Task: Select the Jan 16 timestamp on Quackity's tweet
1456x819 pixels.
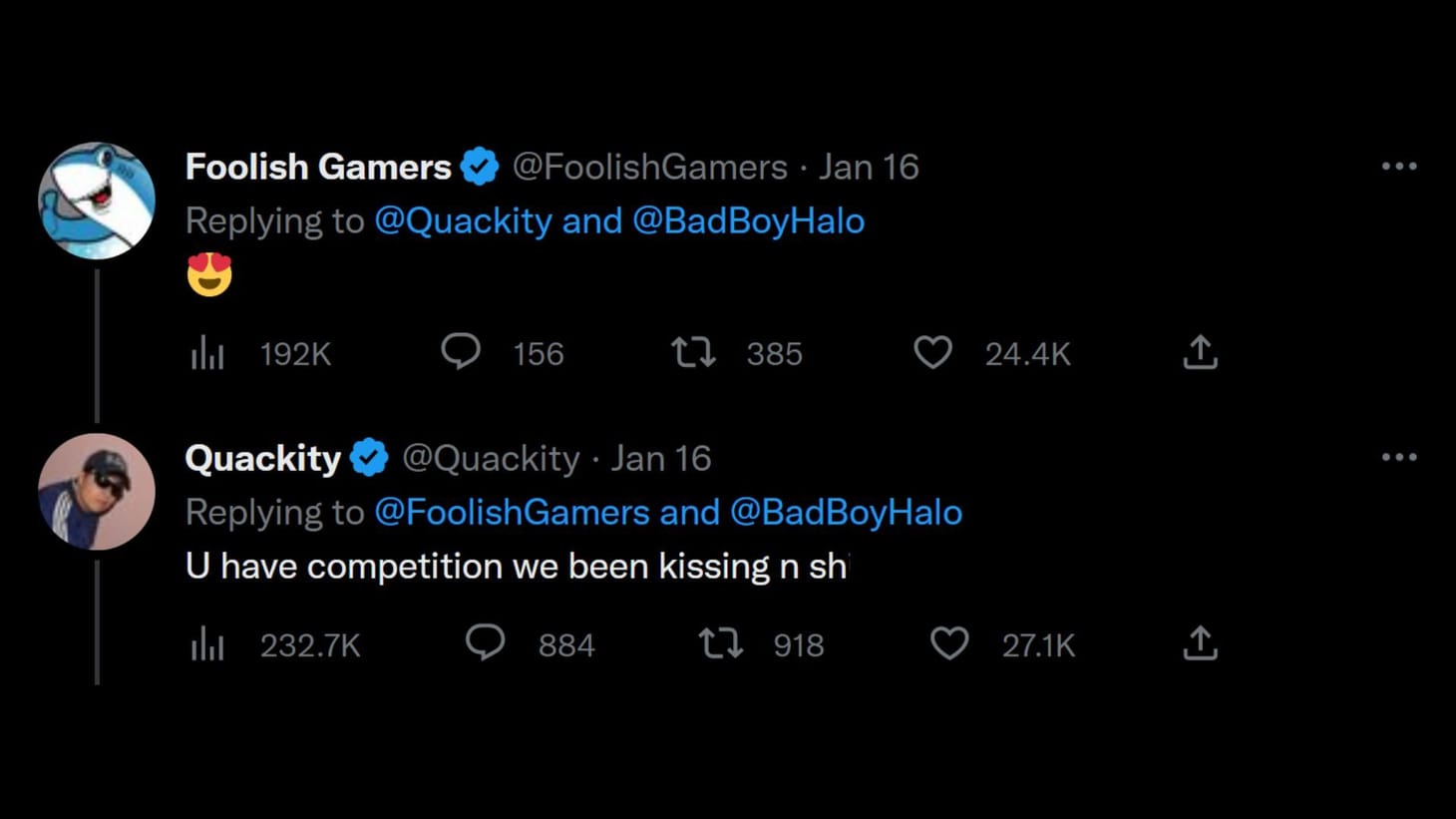Action: click(661, 458)
